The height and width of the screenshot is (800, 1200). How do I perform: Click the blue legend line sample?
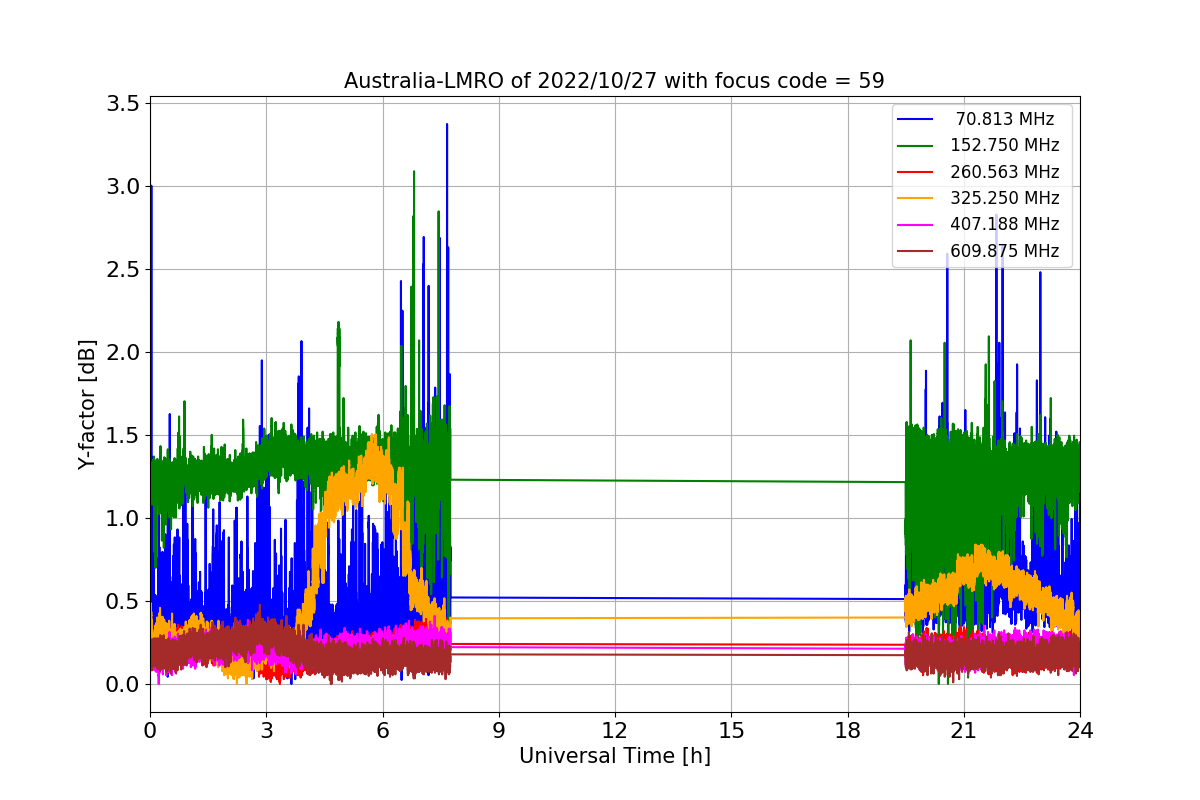tap(916, 119)
